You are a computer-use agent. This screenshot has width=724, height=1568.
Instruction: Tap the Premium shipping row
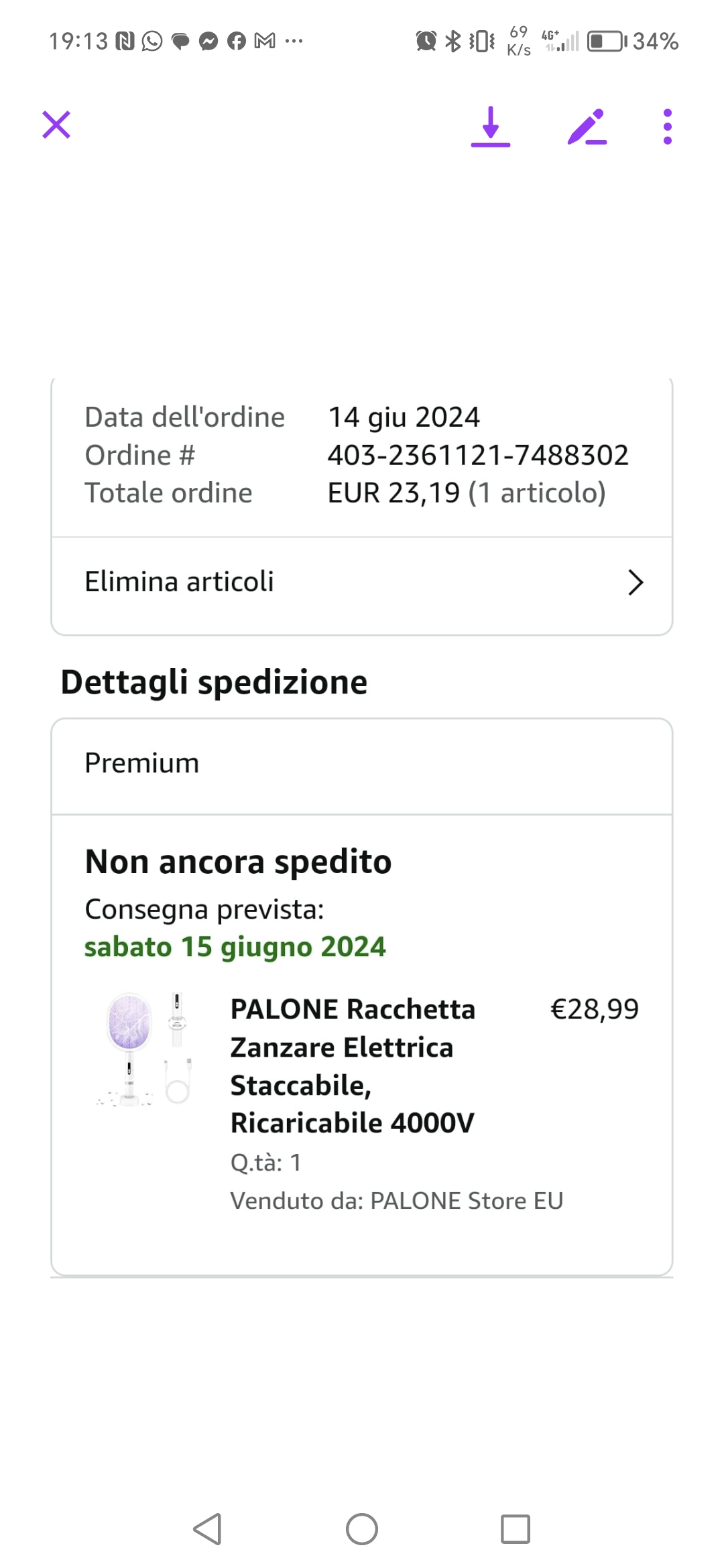pyautogui.click(x=142, y=763)
